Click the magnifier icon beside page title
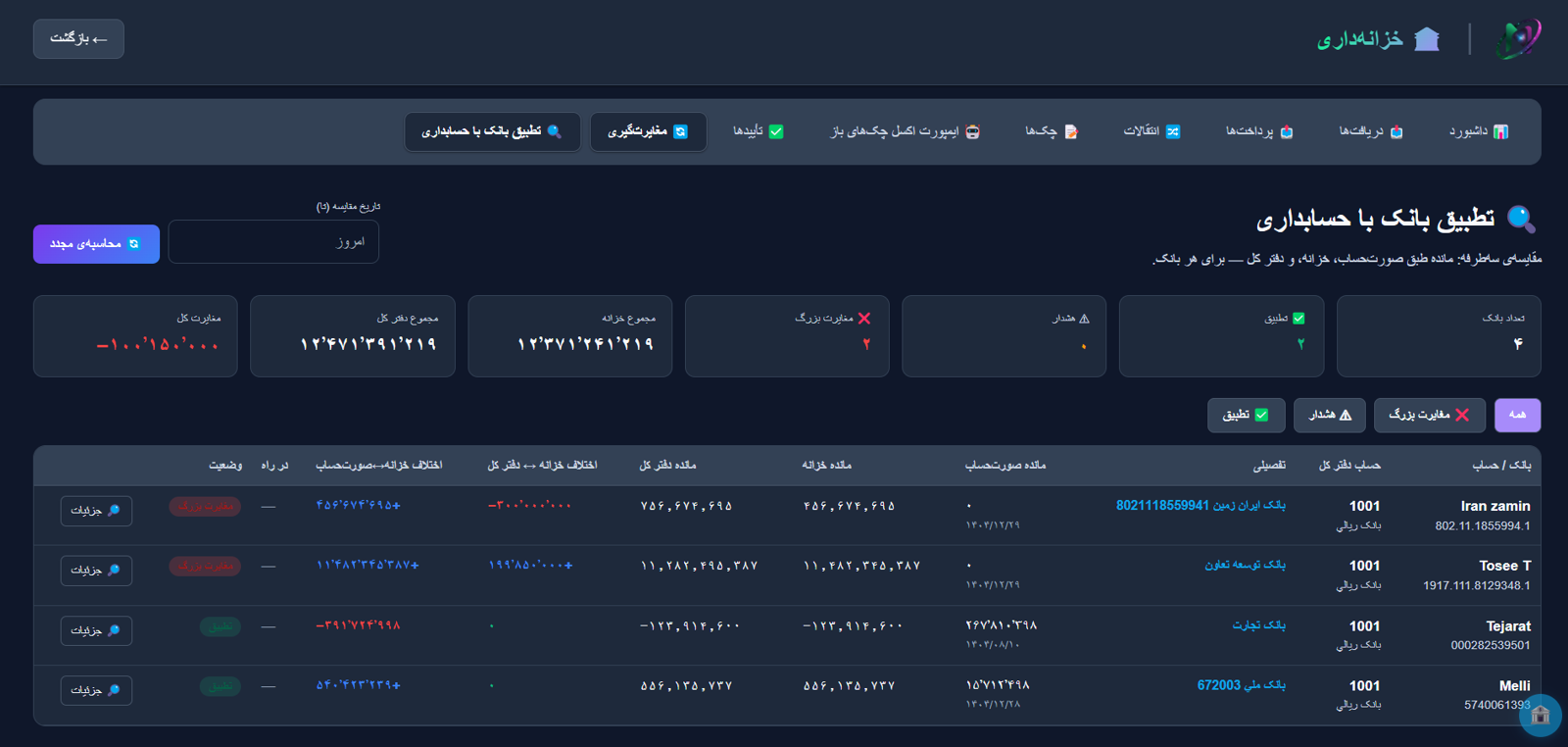The width and height of the screenshot is (1568, 747). pos(1521,219)
